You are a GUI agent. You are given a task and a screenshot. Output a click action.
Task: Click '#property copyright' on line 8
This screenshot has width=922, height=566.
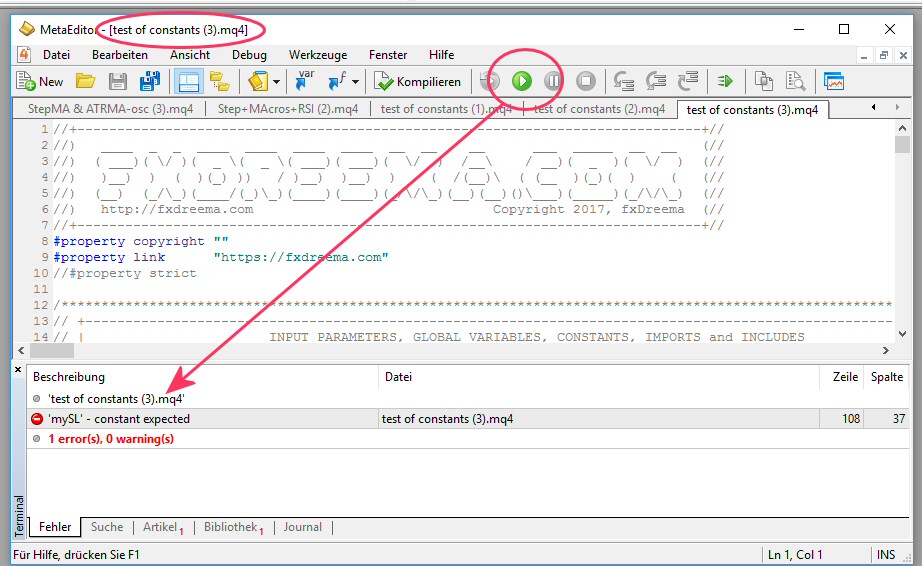tap(129, 242)
